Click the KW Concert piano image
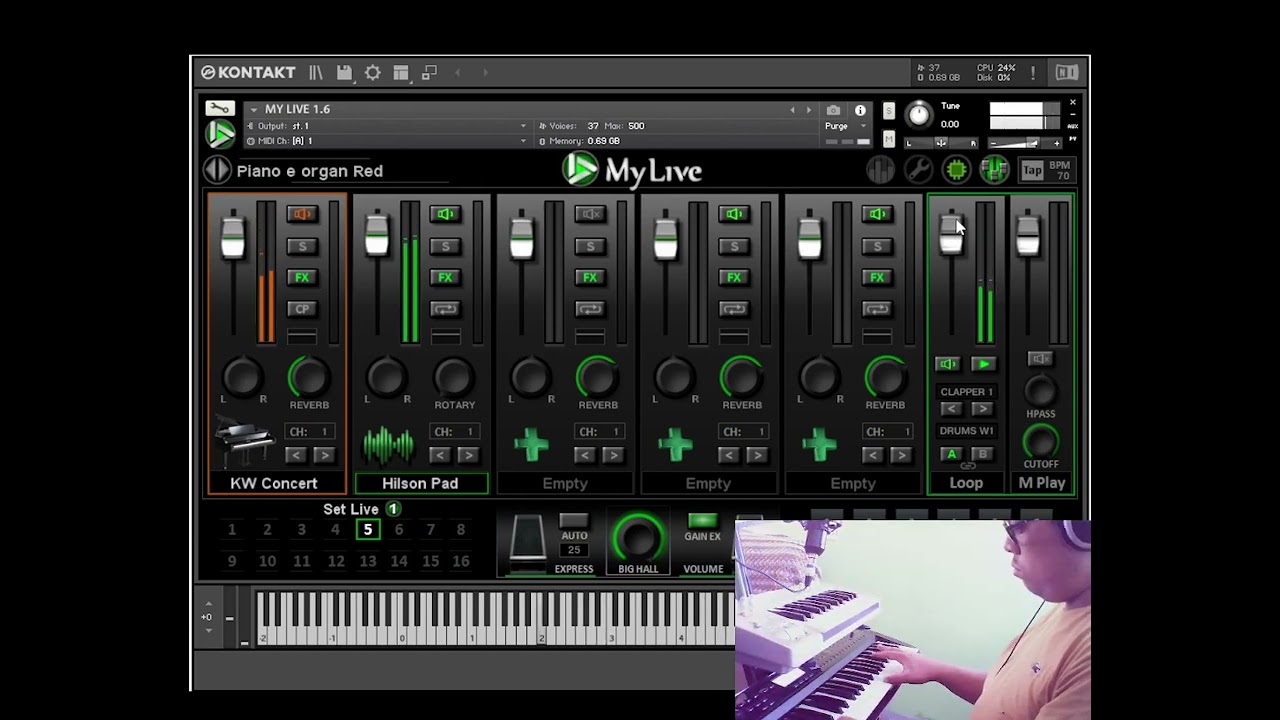 coord(244,443)
